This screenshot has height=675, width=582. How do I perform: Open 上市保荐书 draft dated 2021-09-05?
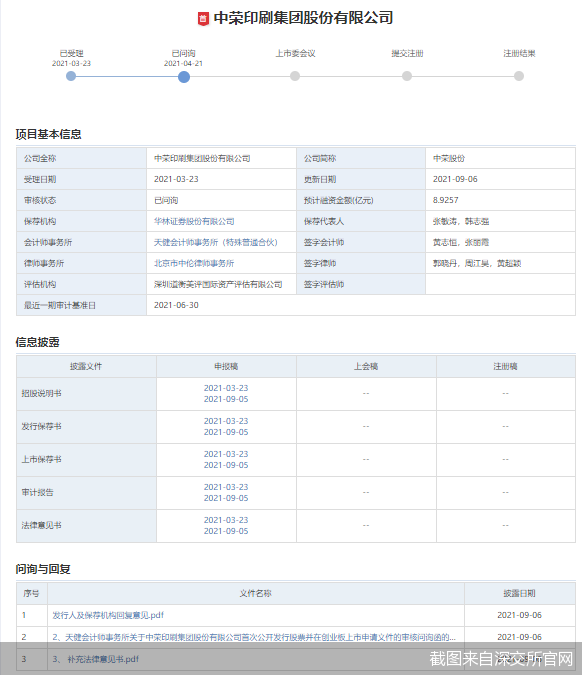(226, 465)
